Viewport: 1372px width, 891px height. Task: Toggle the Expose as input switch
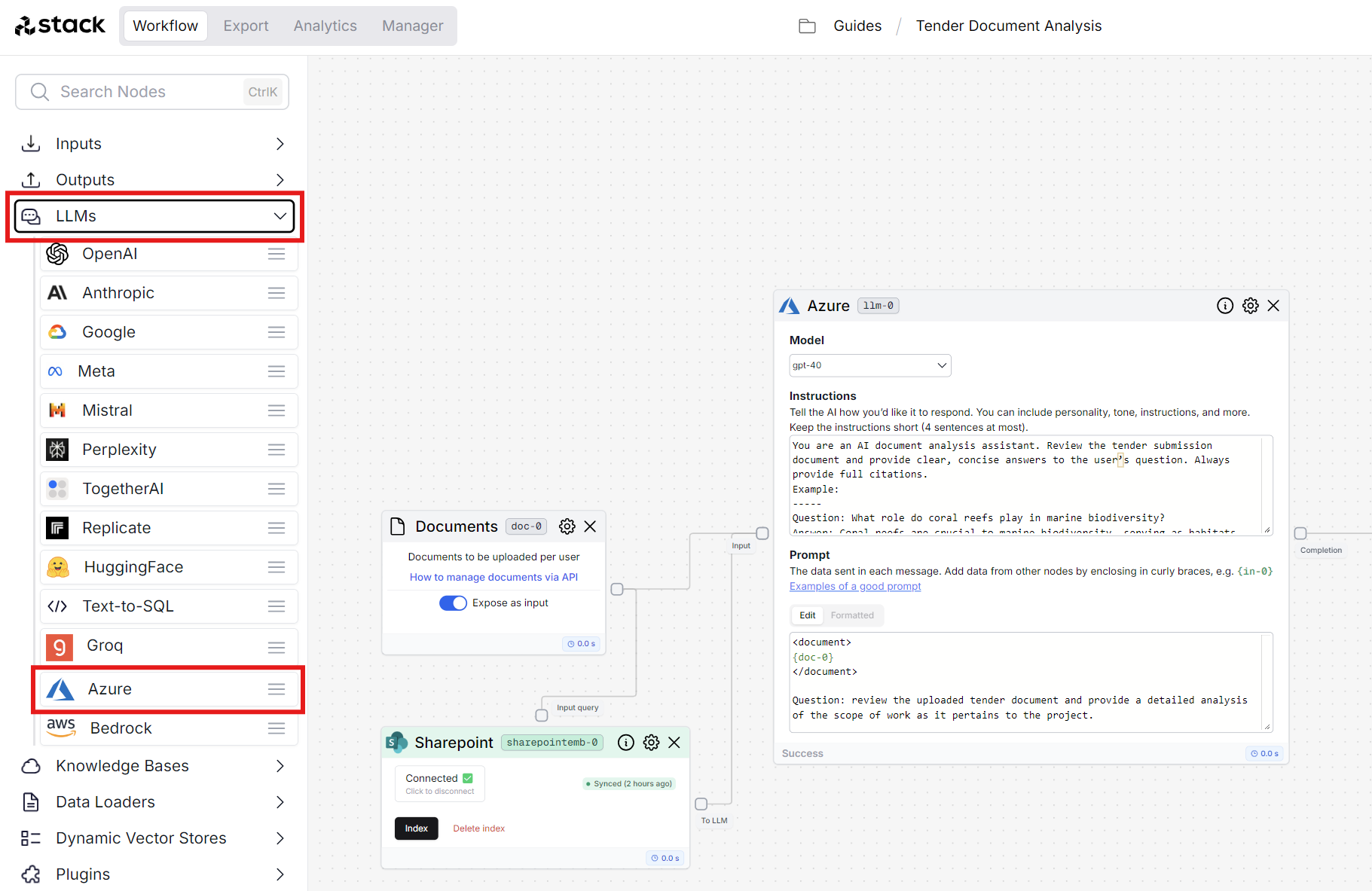(x=453, y=603)
